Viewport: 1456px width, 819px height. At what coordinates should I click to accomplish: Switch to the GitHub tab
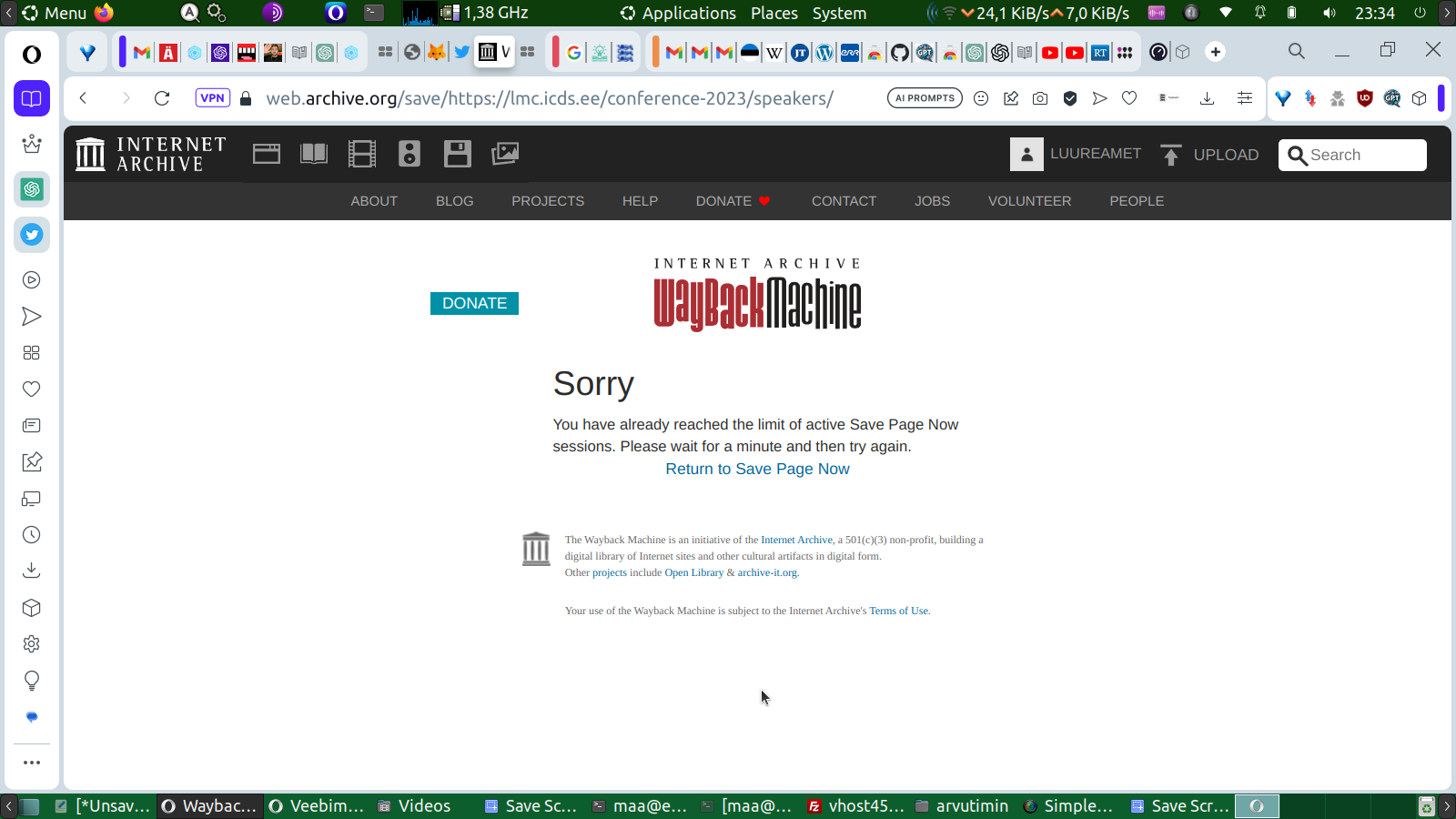900,52
